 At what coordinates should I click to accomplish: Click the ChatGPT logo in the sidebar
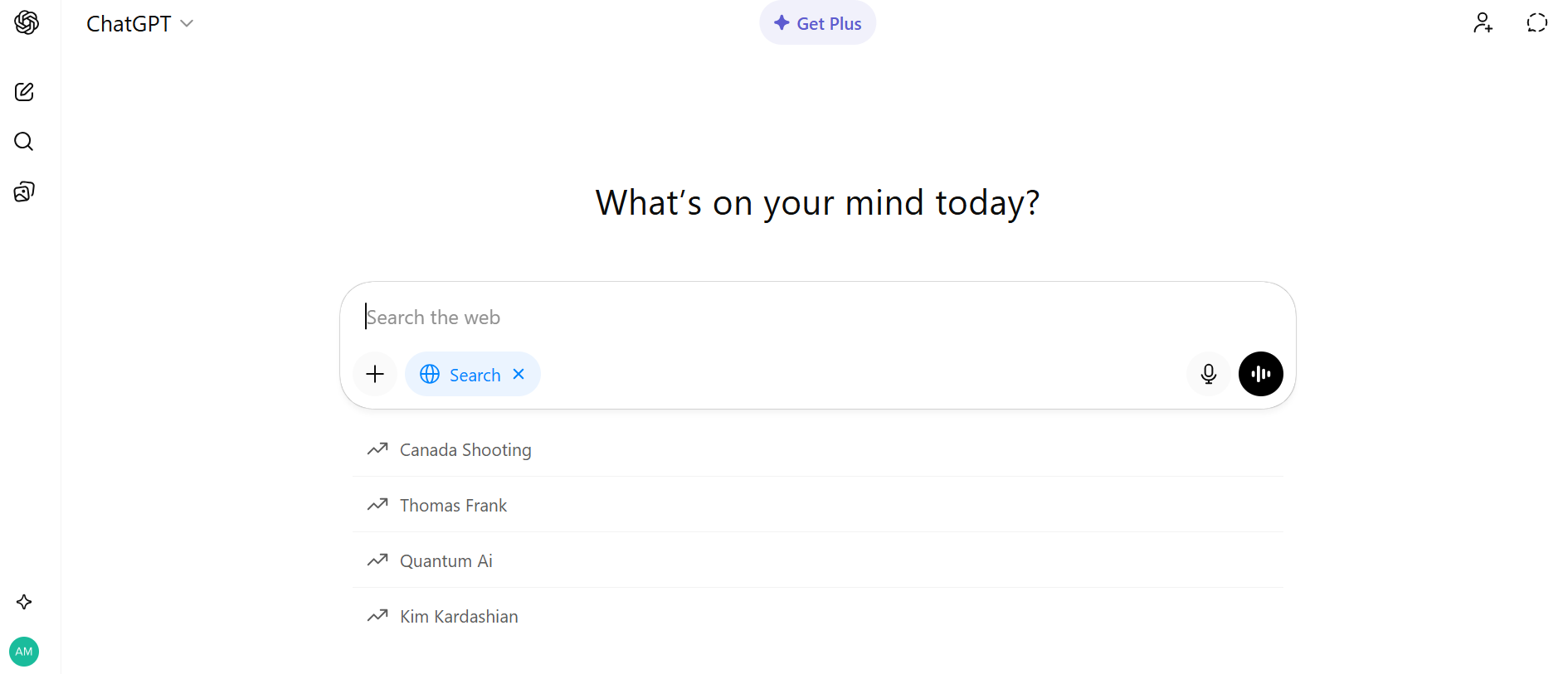click(x=27, y=23)
